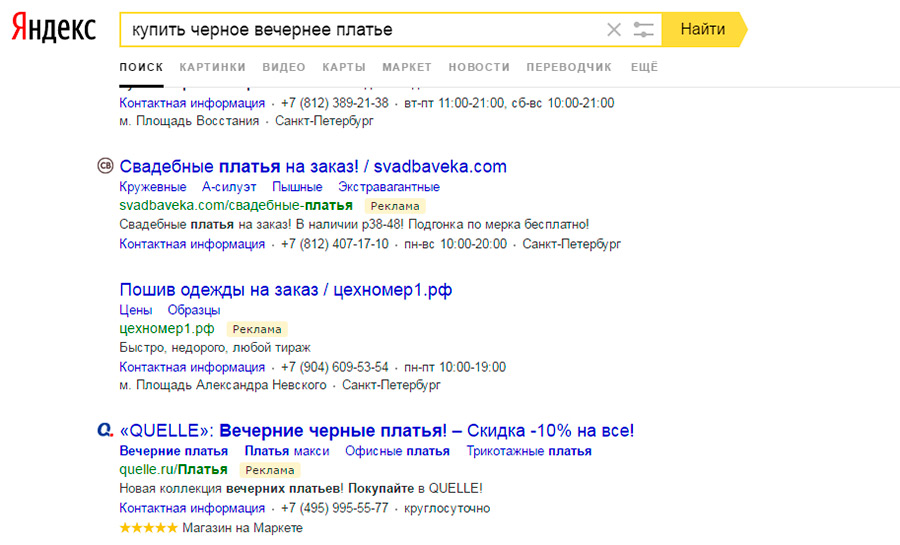
Task: Open the Платья макси sitelink
Action: coord(287,451)
